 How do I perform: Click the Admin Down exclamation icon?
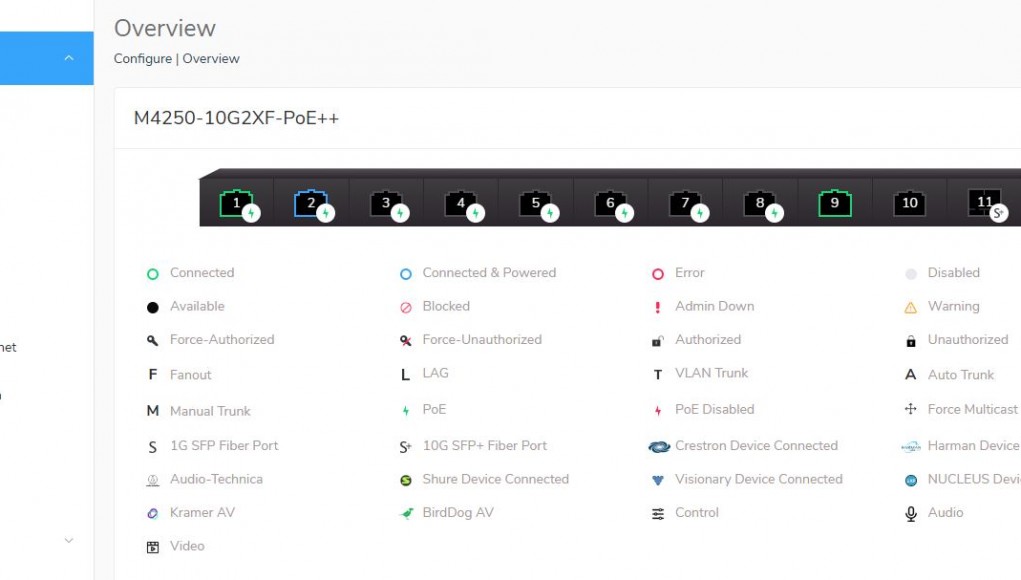(658, 307)
